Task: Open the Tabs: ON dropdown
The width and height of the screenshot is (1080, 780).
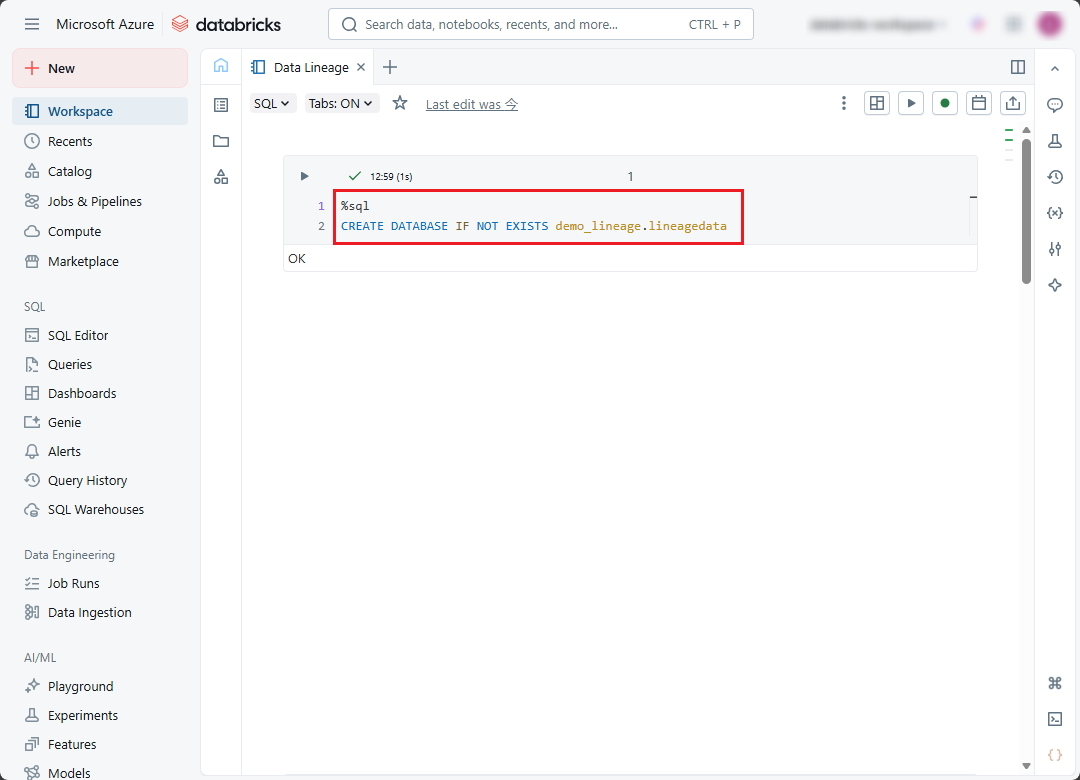Action: (x=341, y=103)
